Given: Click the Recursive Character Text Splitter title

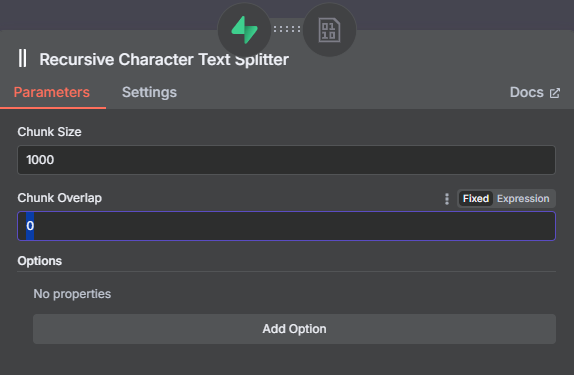Looking at the screenshot, I should coord(164,60).
